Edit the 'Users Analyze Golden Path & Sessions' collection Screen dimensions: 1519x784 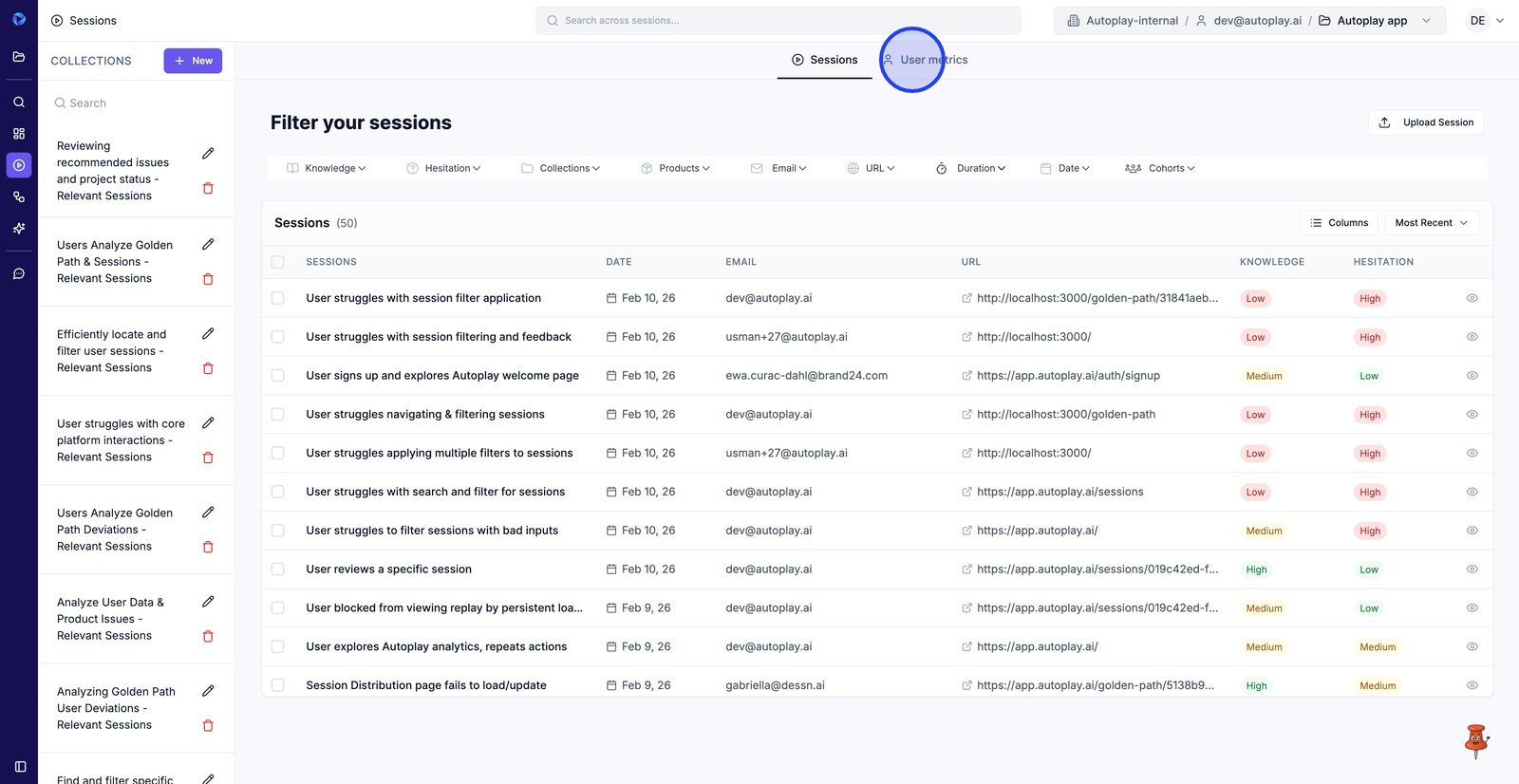click(208, 244)
